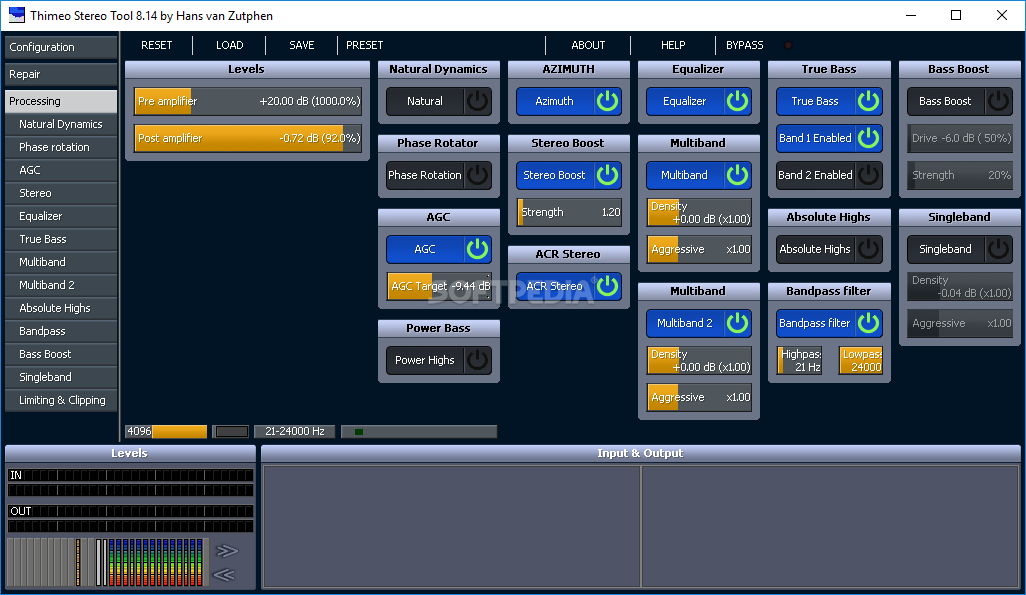The height and width of the screenshot is (595, 1026).
Task: Switch off the Multiband 2 label button
Action: point(685,323)
